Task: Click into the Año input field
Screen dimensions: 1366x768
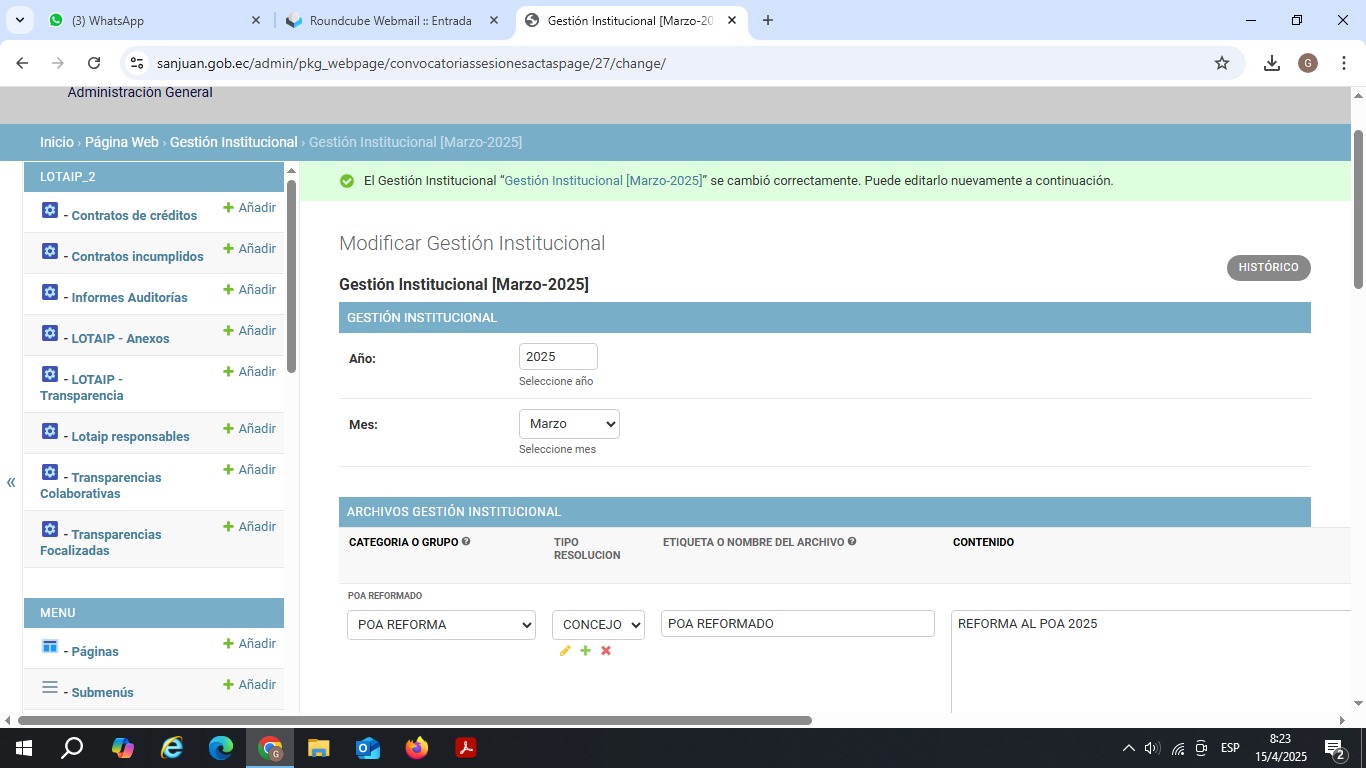Action: [558, 357]
